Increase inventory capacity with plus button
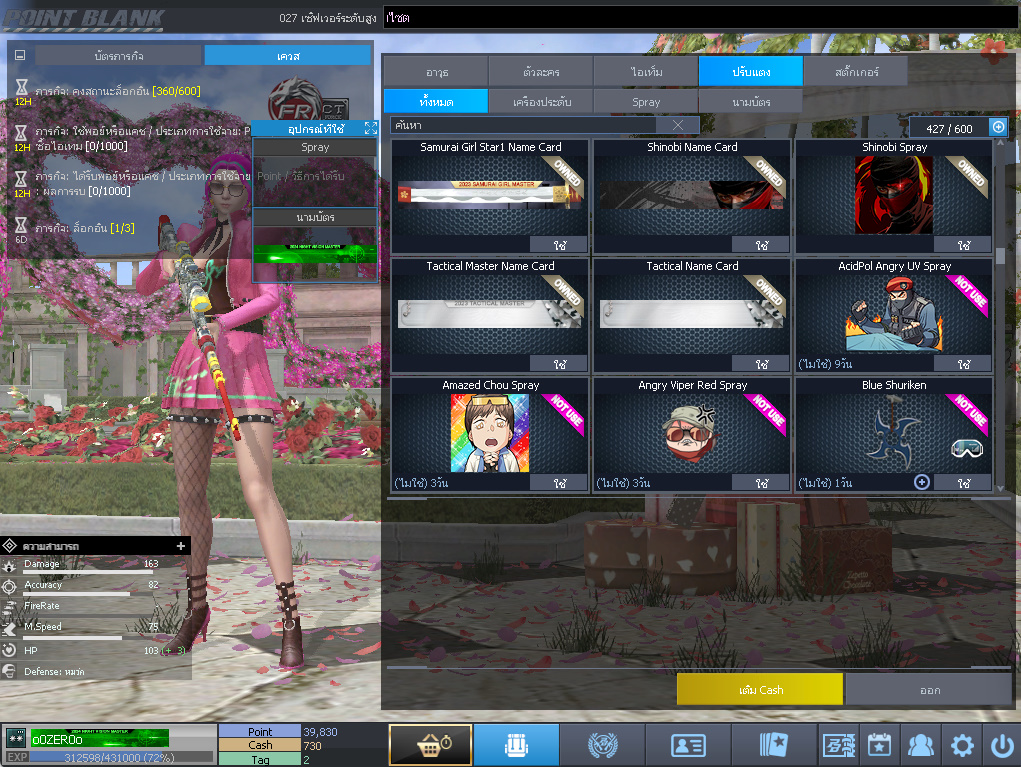 [x=997, y=127]
